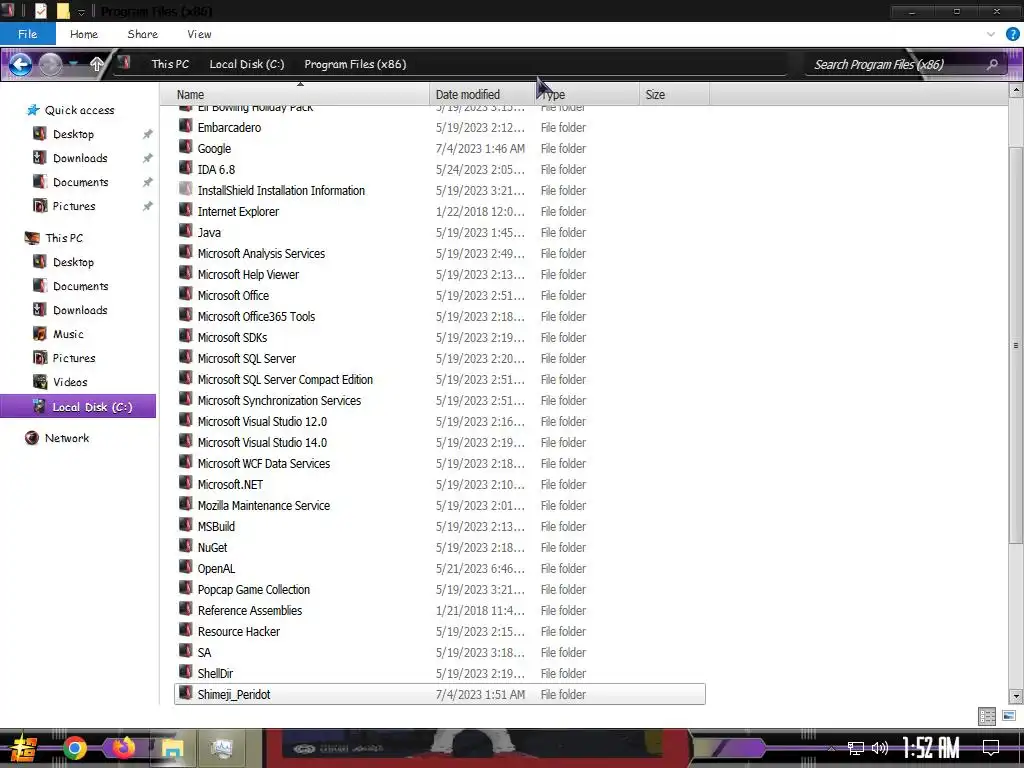
Task: Click the Forward navigation arrow
Action: [50, 64]
